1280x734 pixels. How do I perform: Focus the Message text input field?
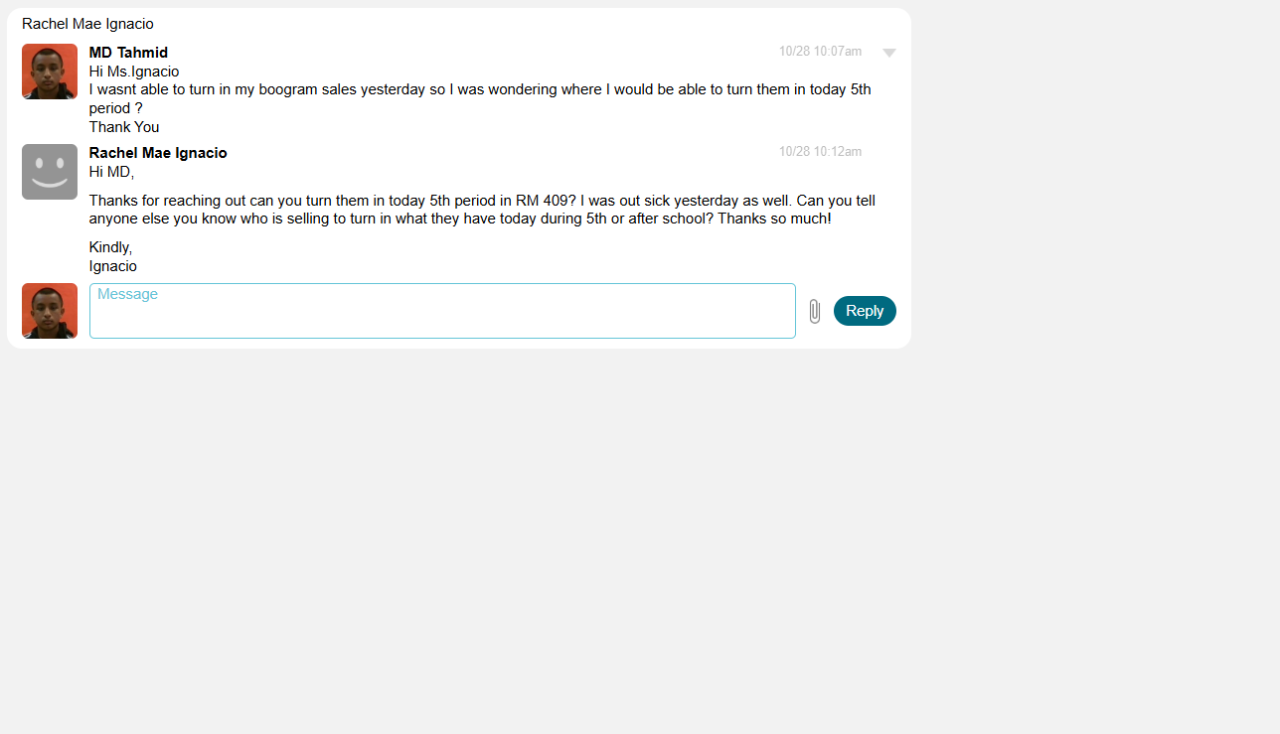pos(442,311)
